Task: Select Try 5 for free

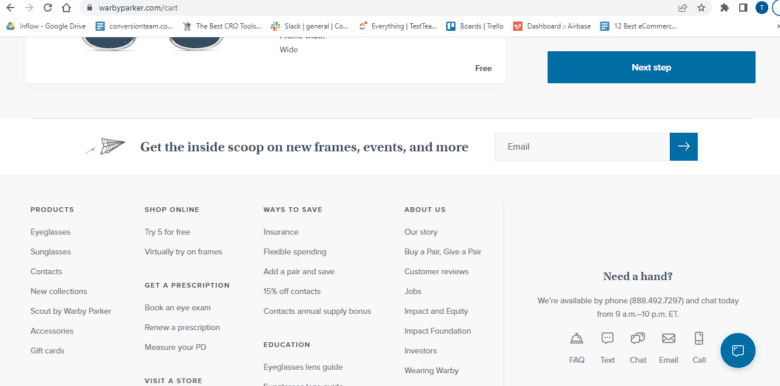Action: pos(168,232)
